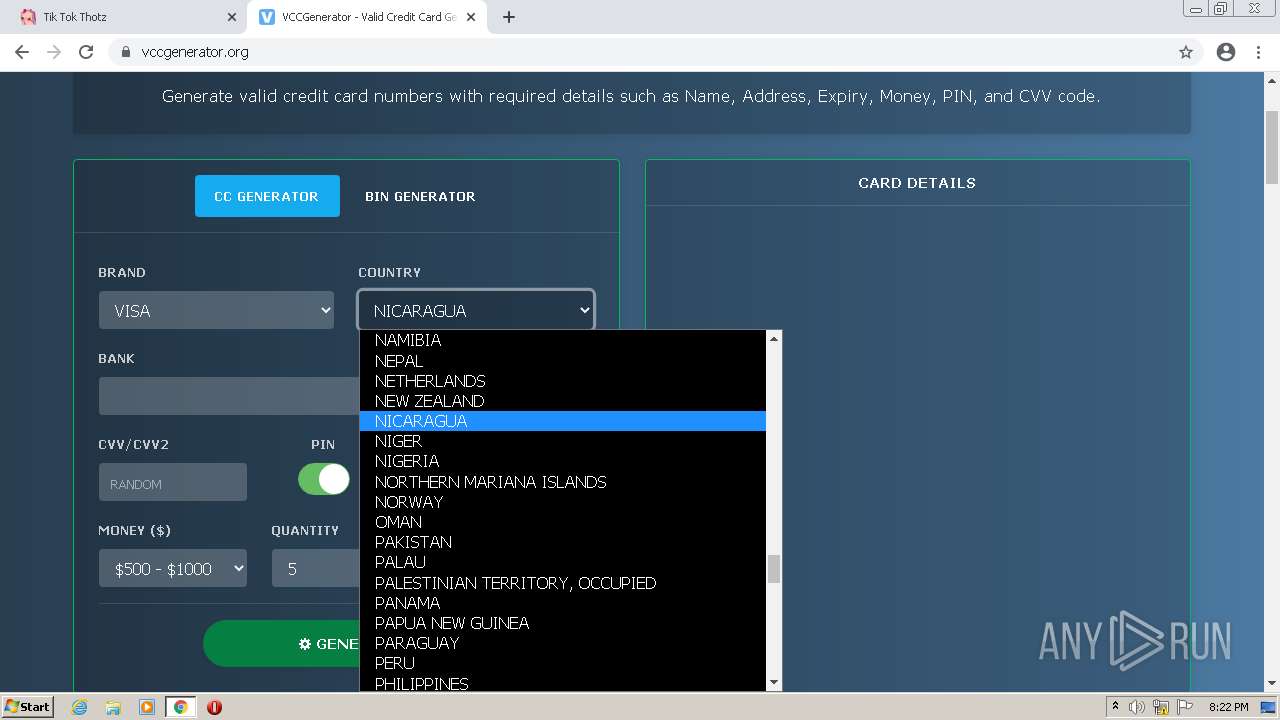Select NORTHERN MARIANA ISLANDS option
1280x720 pixels.
(563, 481)
